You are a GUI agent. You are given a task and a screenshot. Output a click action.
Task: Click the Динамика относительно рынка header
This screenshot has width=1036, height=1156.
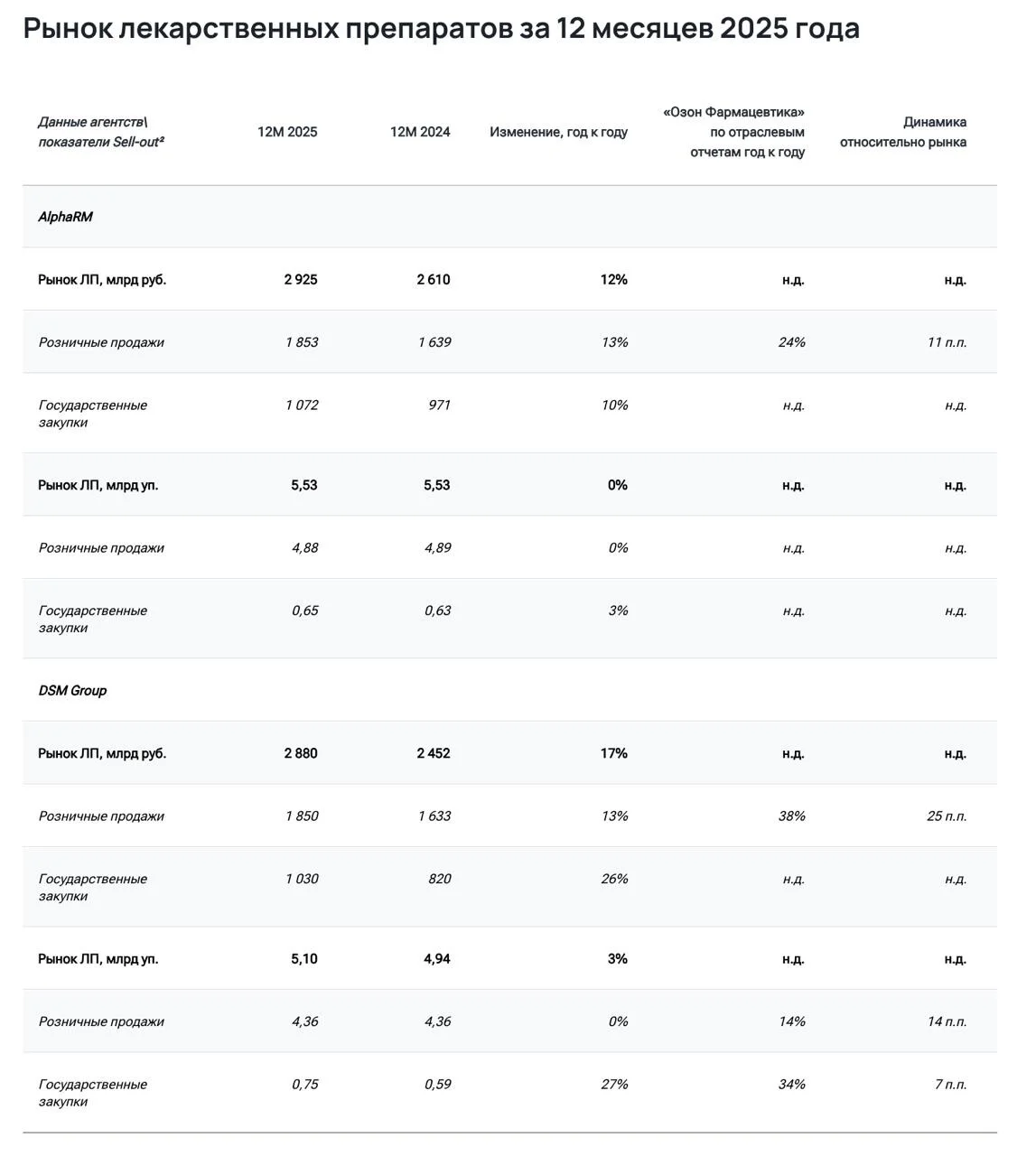pos(903,132)
